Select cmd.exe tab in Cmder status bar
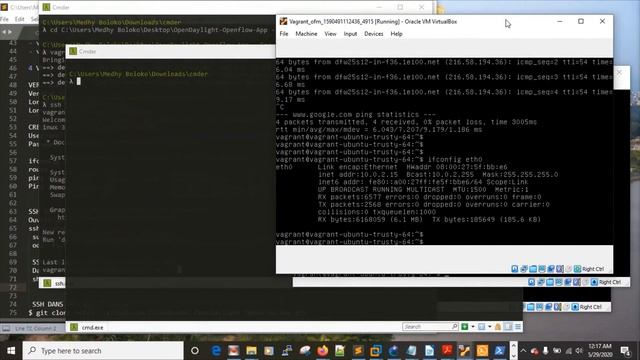Image resolution: width=640 pixels, height=360 pixels. pyautogui.click(x=87, y=327)
